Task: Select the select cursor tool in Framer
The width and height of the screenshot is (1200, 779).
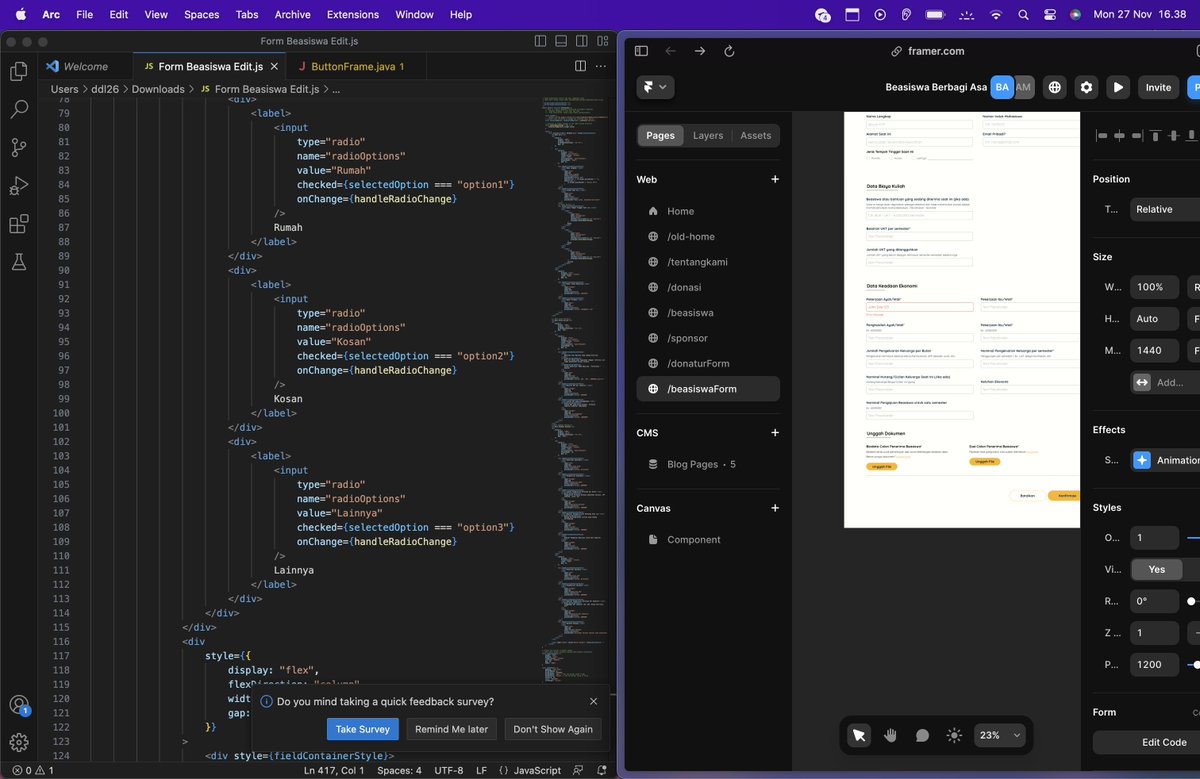Action: pyautogui.click(x=859, y=735)
